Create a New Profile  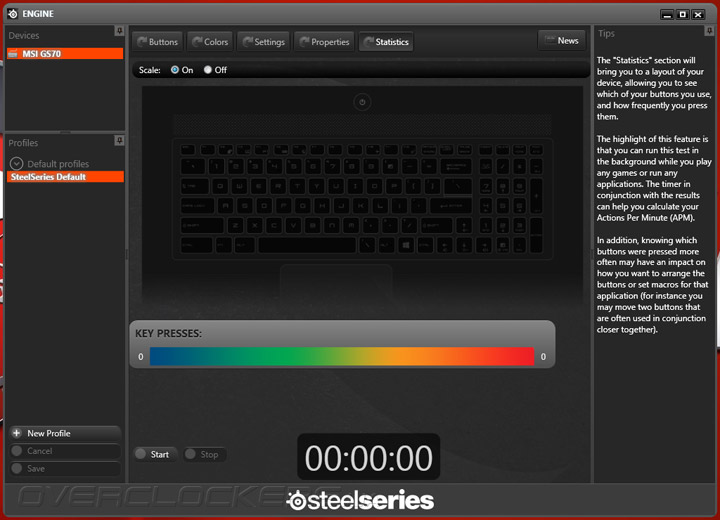pyautogui.click(x=65, y=433)
